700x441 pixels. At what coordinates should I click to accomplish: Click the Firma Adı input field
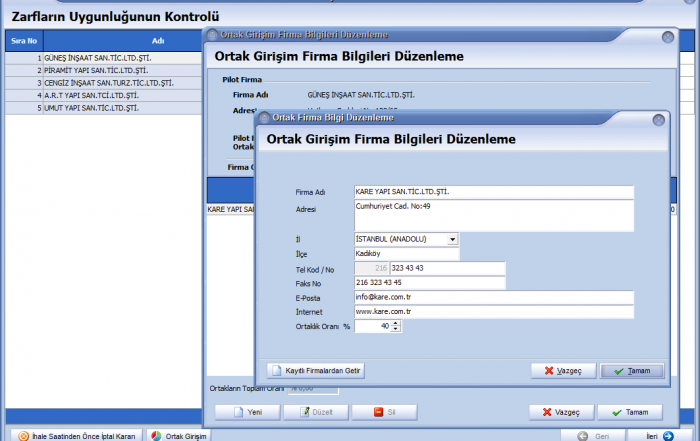coord(494,192)
